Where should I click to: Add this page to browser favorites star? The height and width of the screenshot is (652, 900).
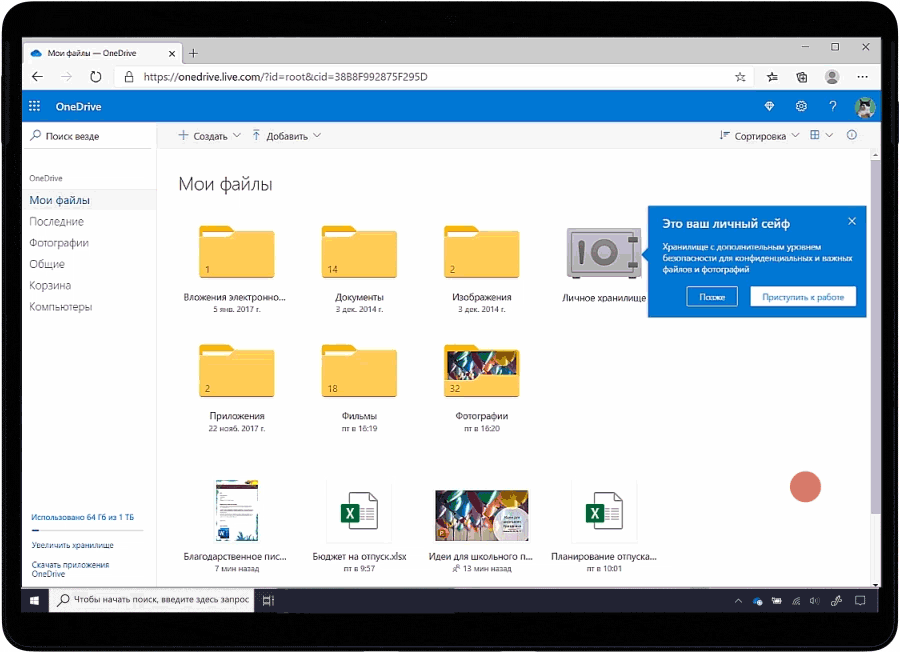(740, 77)
